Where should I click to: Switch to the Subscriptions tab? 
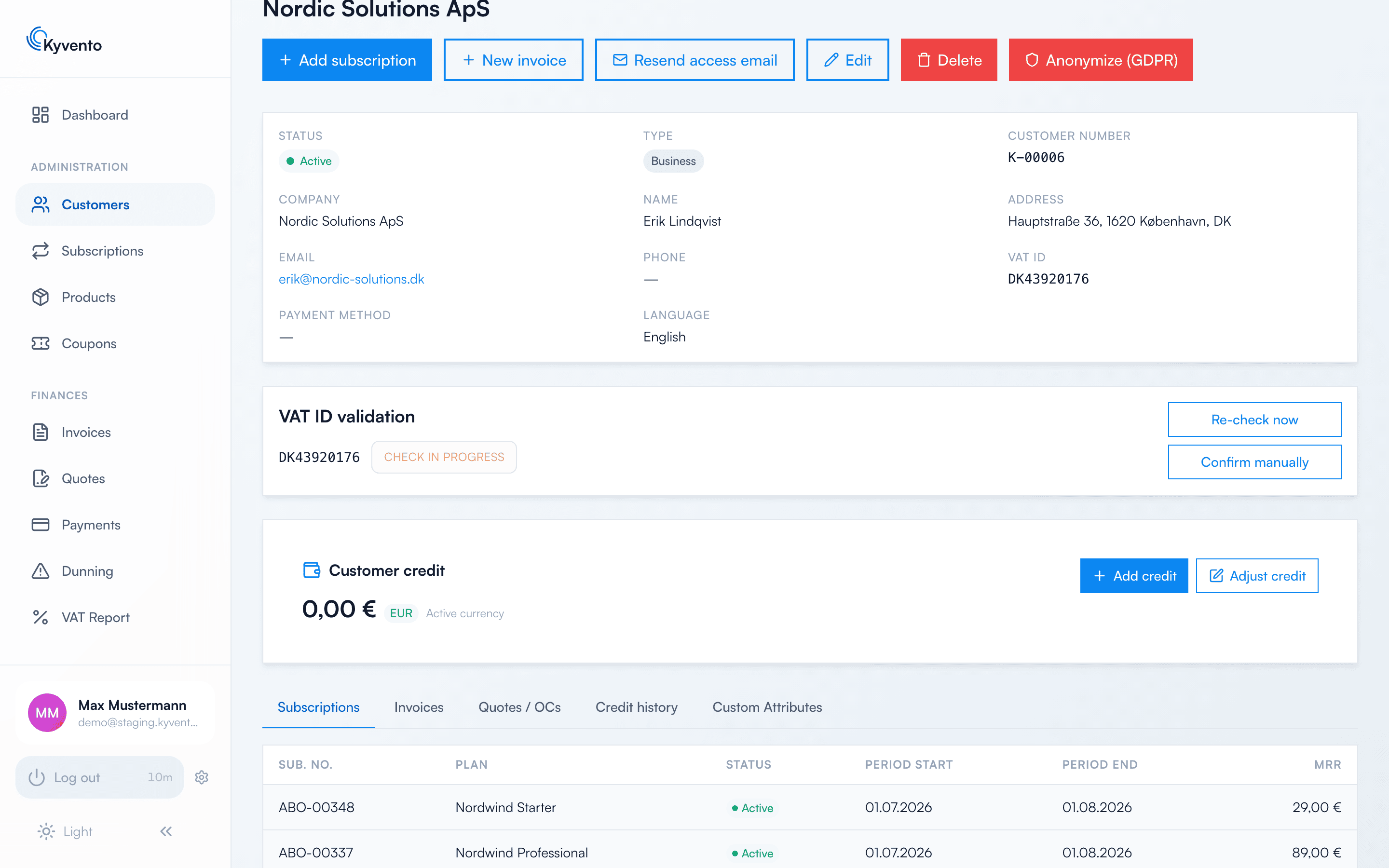pos(318,707)
